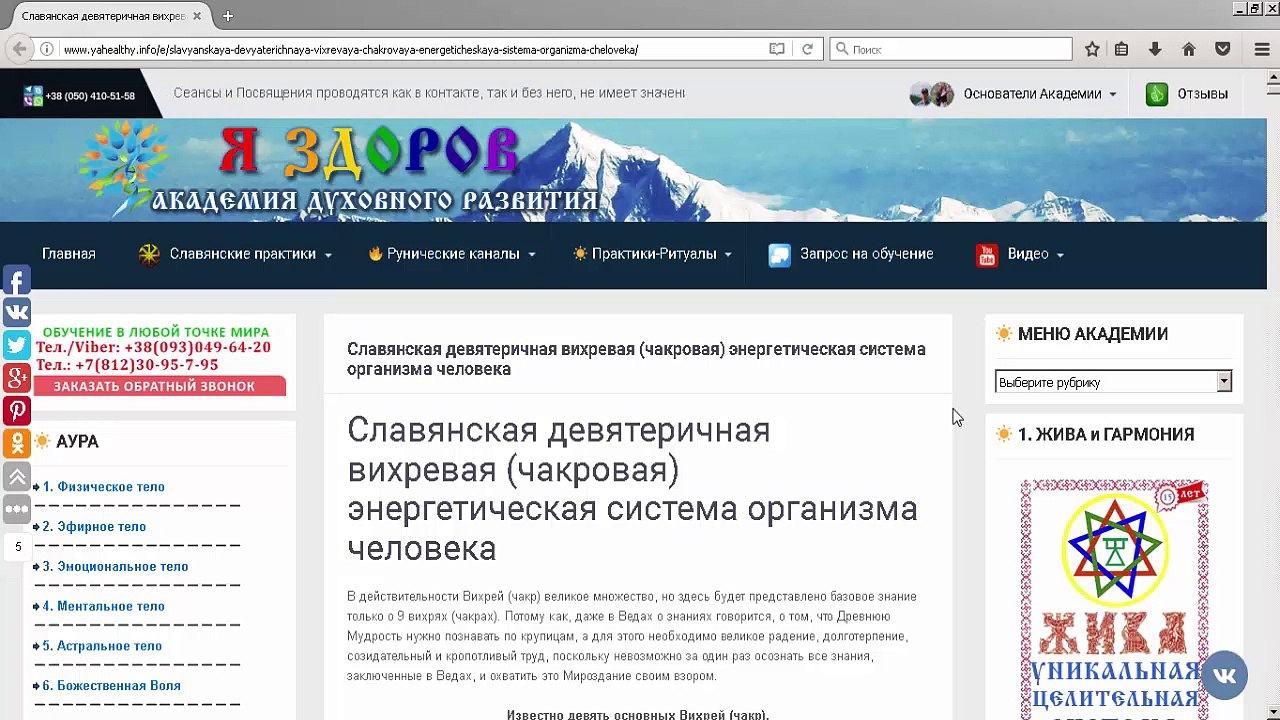Open 1. Физическое тело link

pos(103,487)
